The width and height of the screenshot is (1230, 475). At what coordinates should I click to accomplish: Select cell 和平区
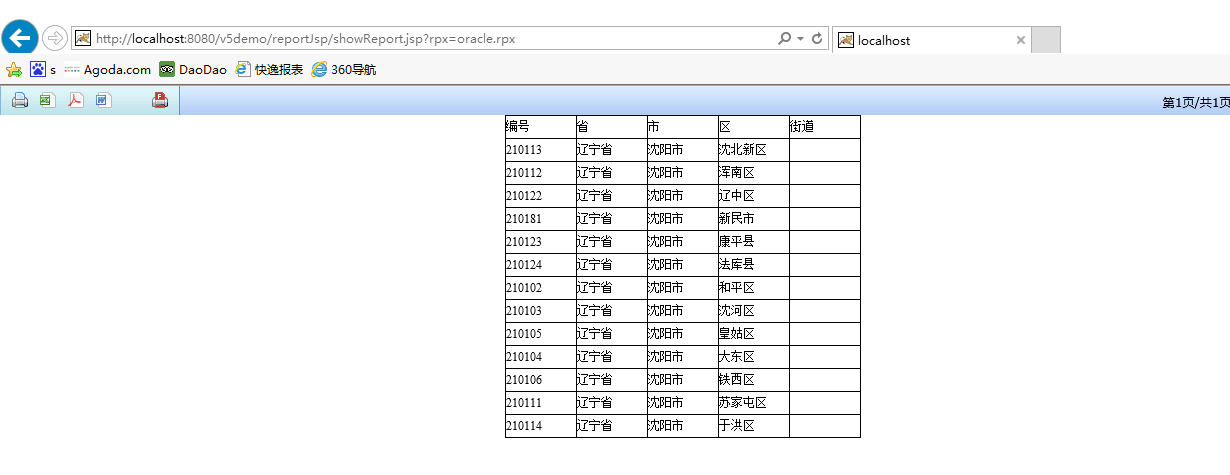tap(754, 288)
